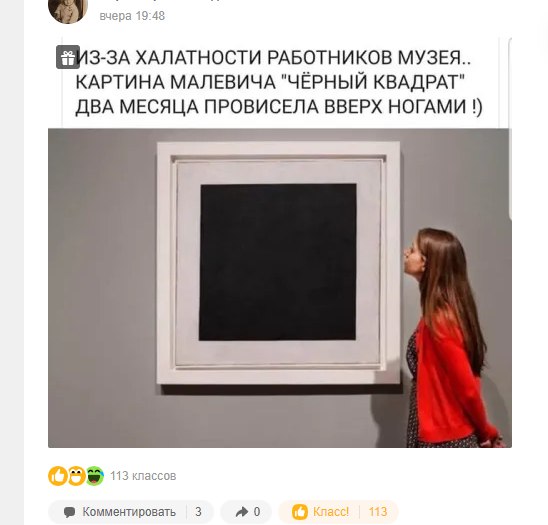Open the black square painting photo
Screen dimensions: 548x525
[280, 288]
